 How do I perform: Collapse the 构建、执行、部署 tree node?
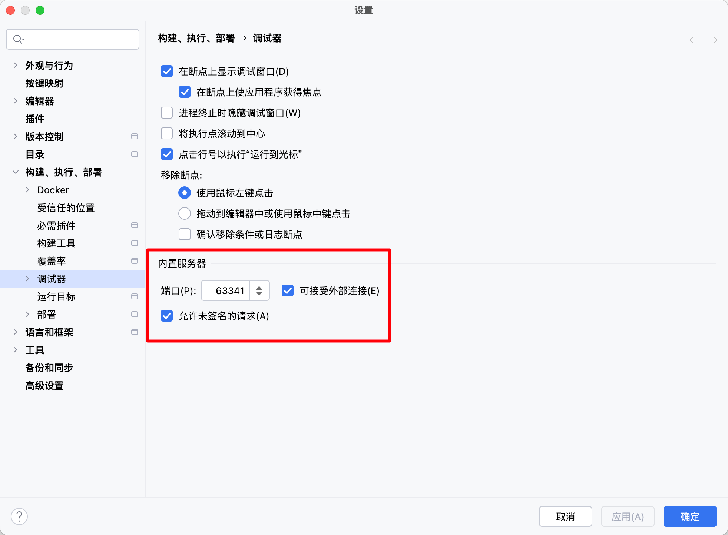15,172
